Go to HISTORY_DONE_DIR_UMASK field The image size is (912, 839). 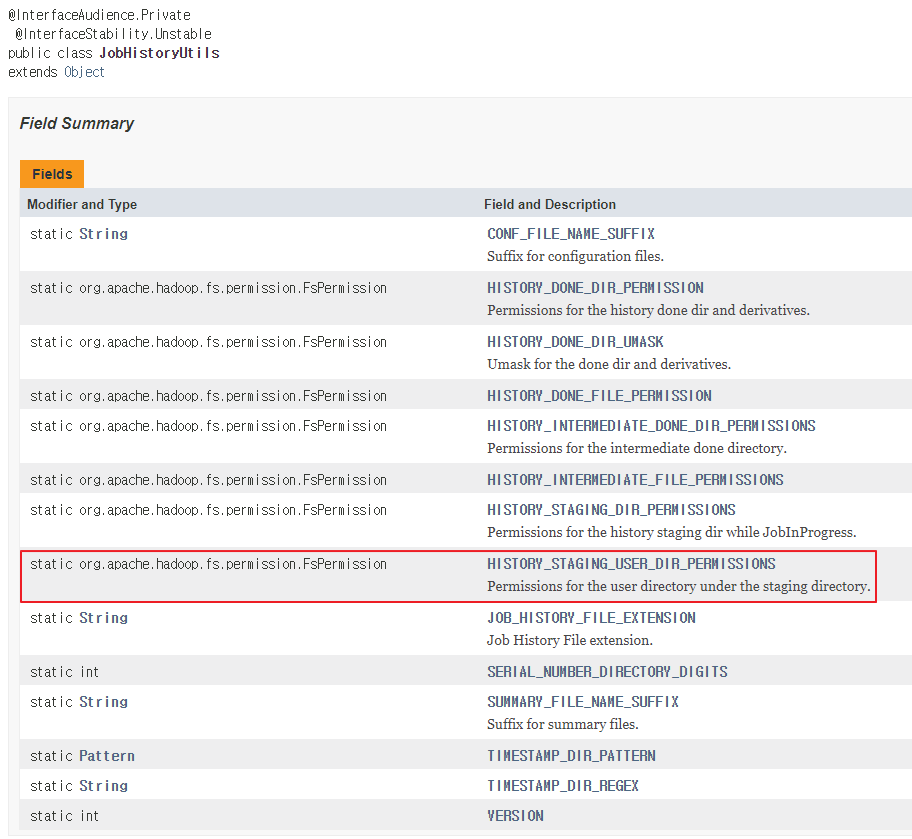(x=575, y=342)
